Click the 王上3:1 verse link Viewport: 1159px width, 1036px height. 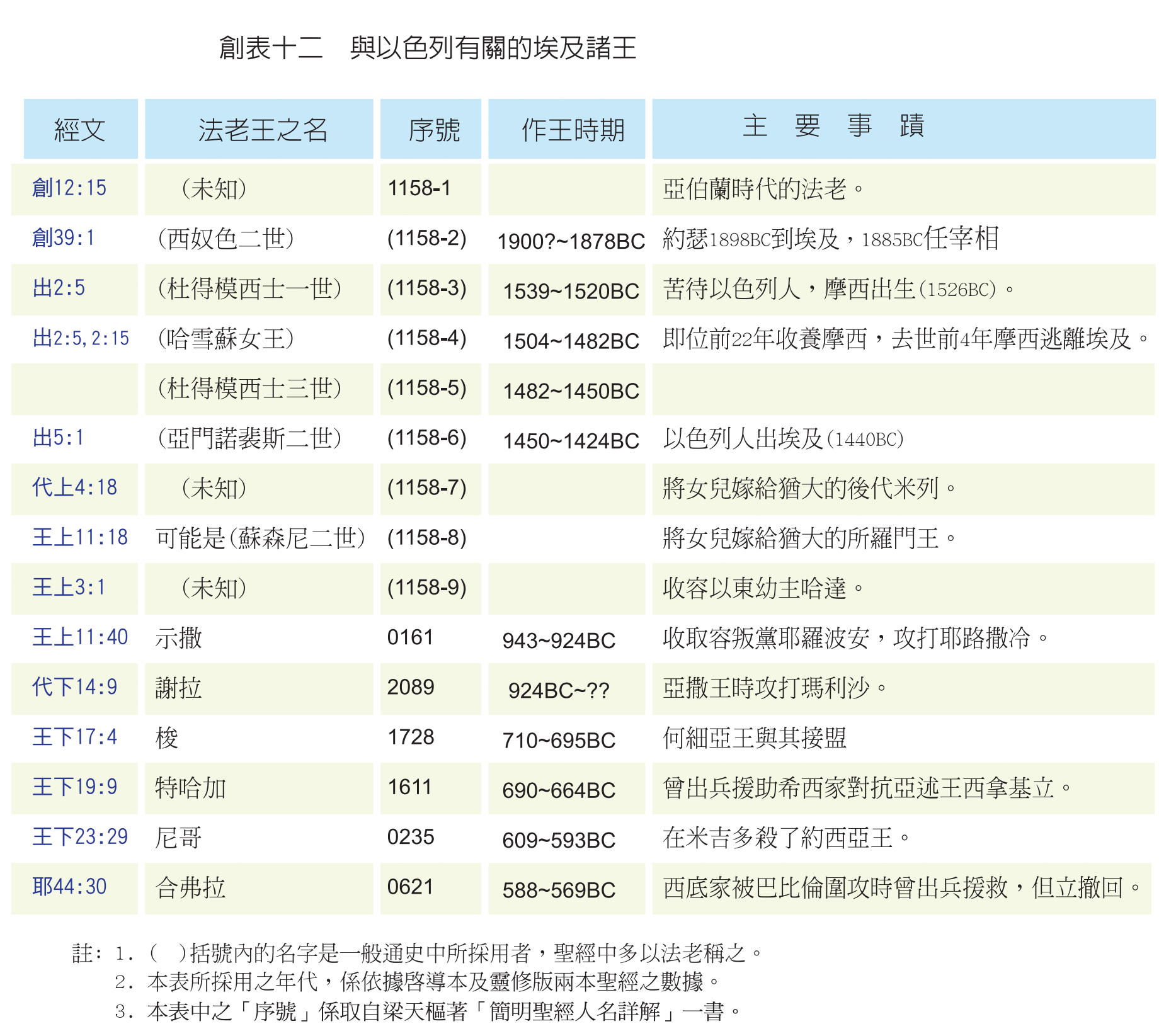69,587
